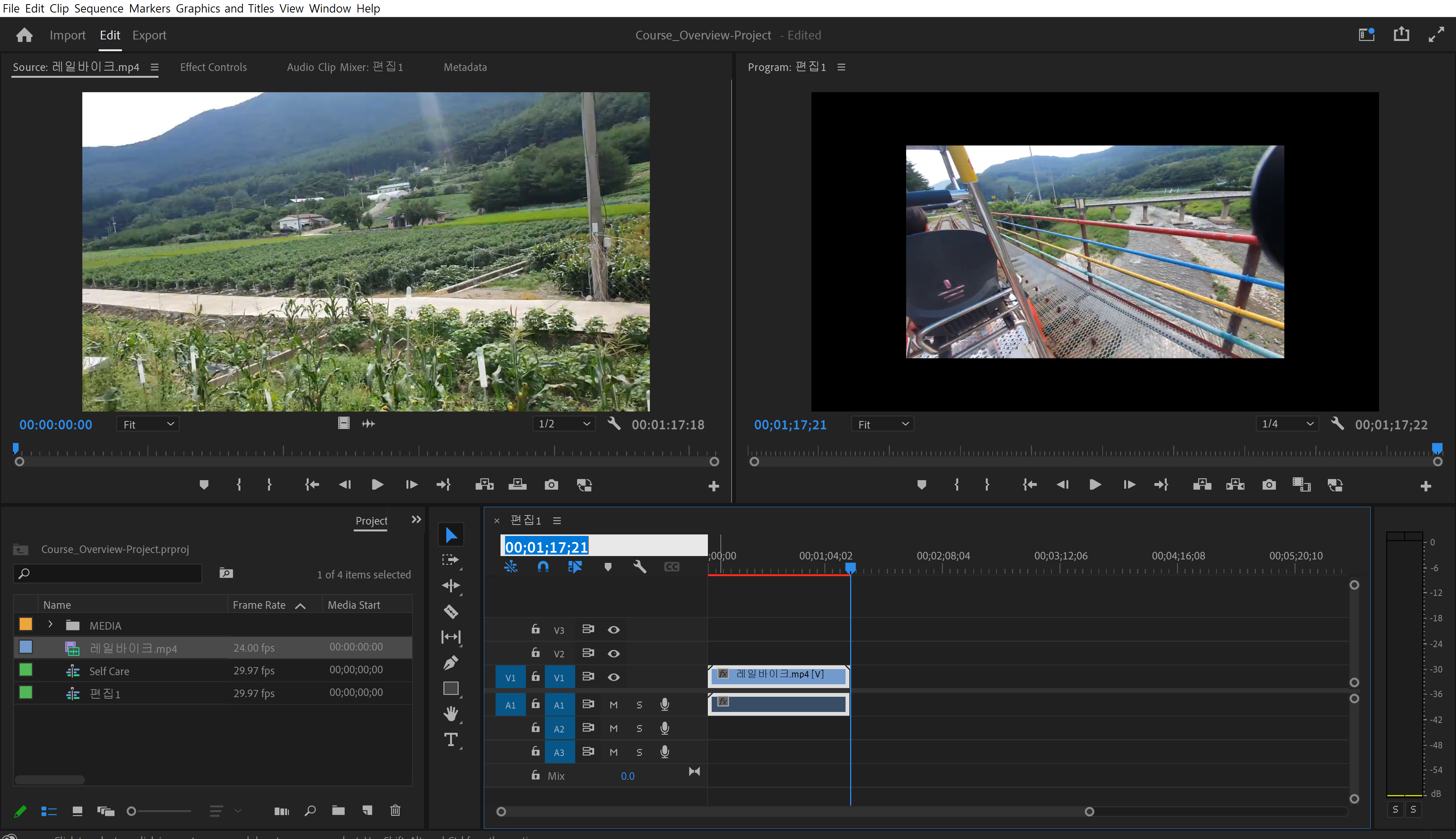Click the Export workspace button
Screen dimensions: 1456x839
click(x=149, y=36)
